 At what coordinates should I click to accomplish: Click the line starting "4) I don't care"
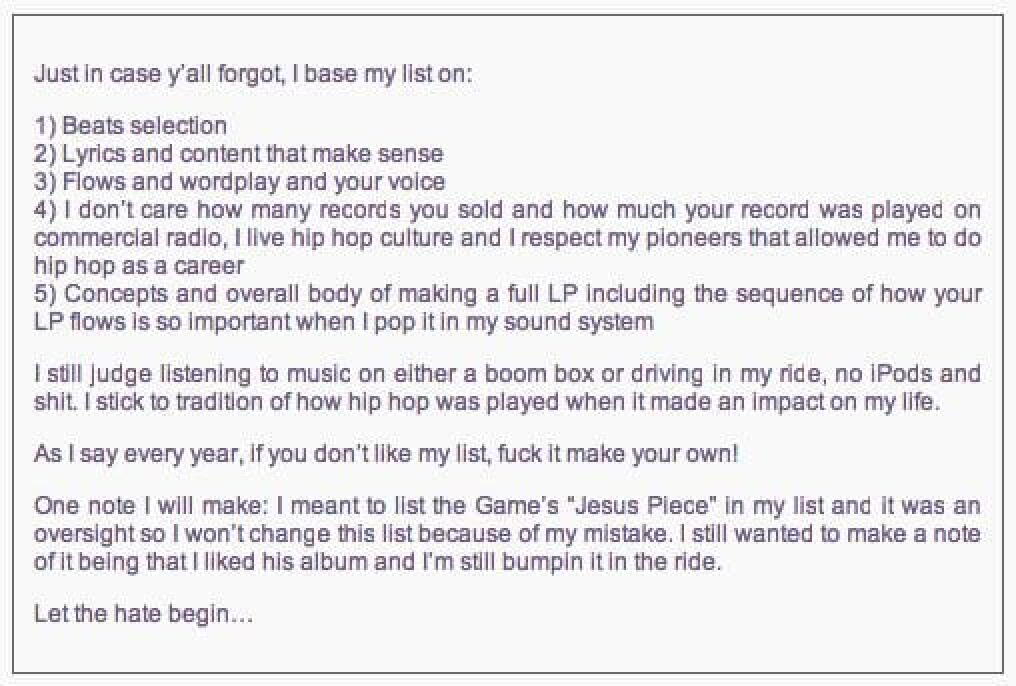click(507, 211)
